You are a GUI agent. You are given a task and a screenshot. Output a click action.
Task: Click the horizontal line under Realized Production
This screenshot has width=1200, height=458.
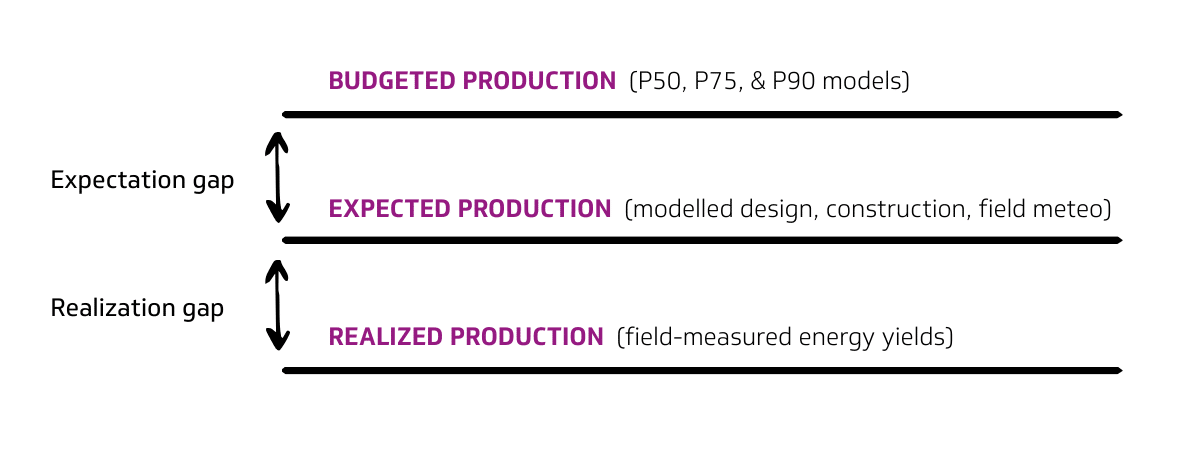pyautogui.click(x=702, y=371)
